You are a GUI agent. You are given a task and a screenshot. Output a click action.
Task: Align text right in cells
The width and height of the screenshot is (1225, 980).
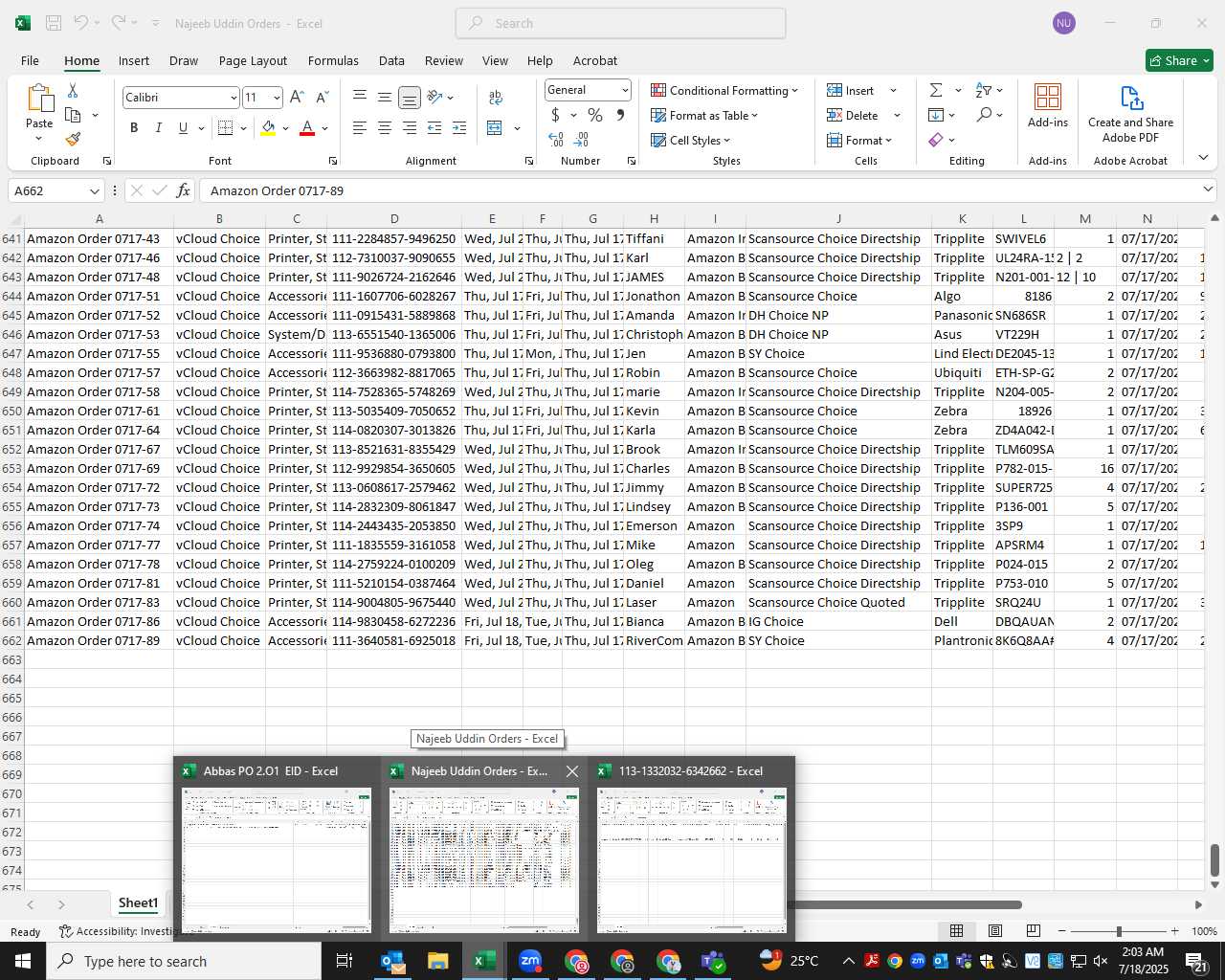[x=410, y=128]
